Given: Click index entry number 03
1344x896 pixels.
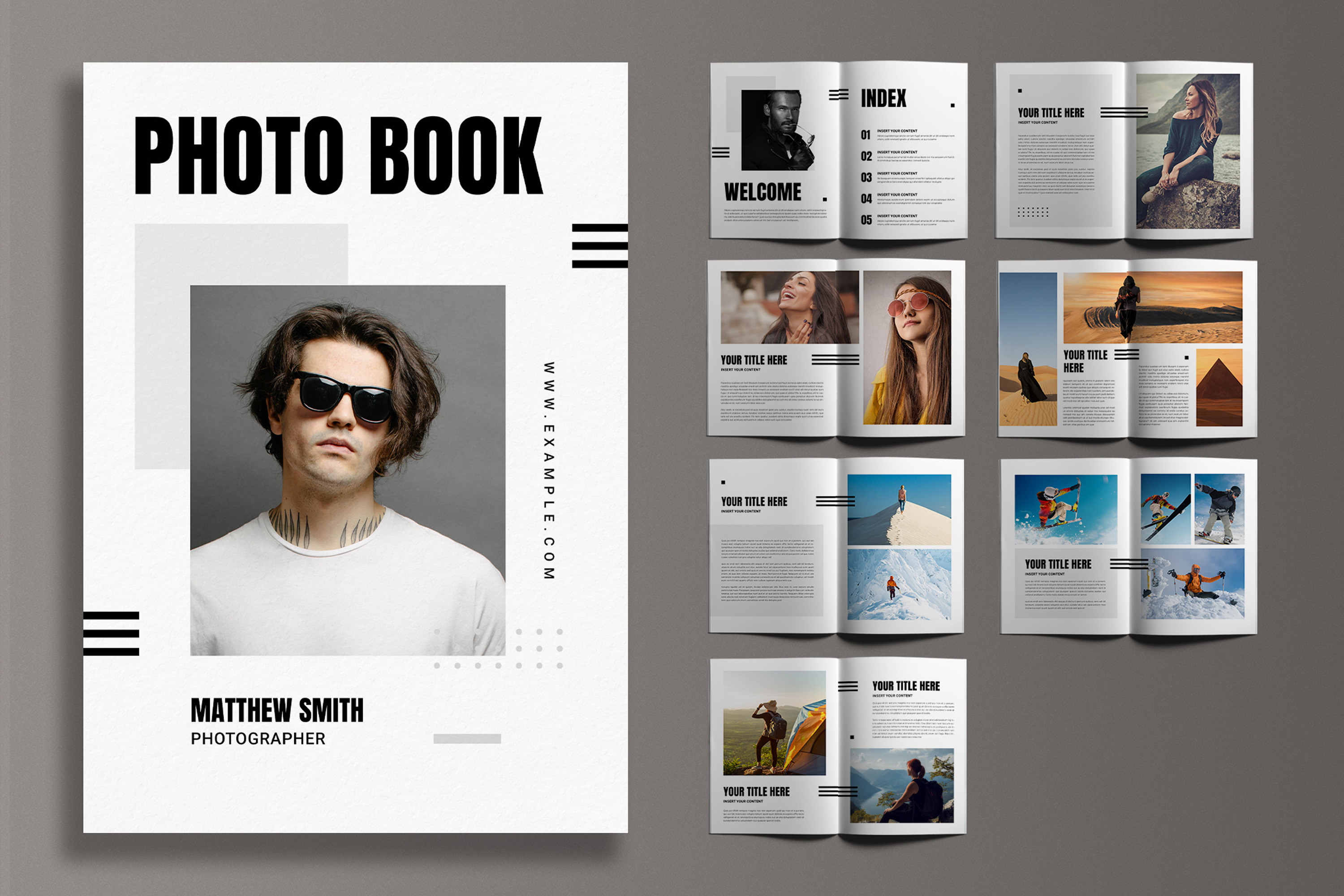Looking at the screenshot, I should (x=866, y=178).
